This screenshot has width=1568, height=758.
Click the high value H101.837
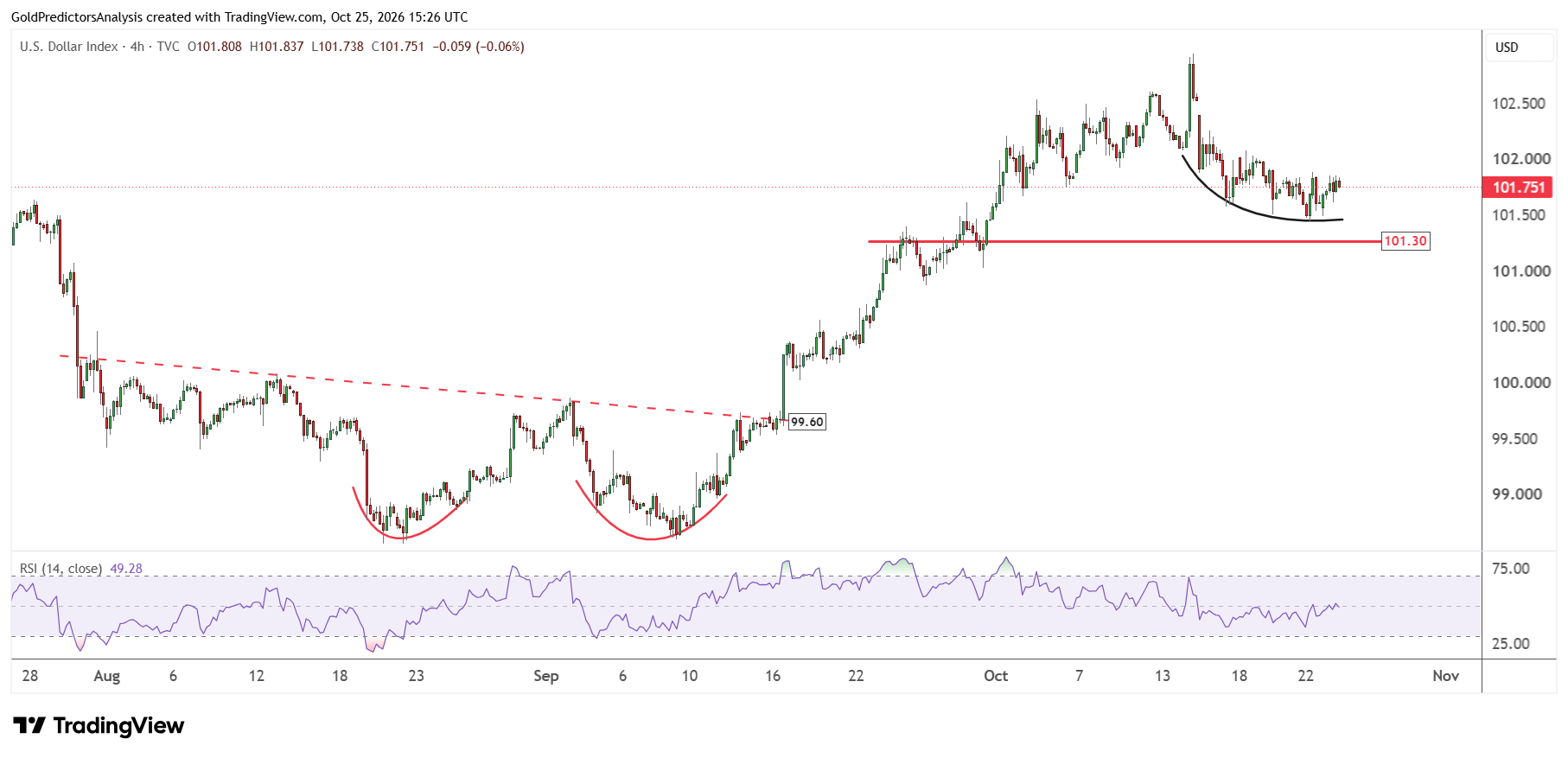(x=277, y=47)
